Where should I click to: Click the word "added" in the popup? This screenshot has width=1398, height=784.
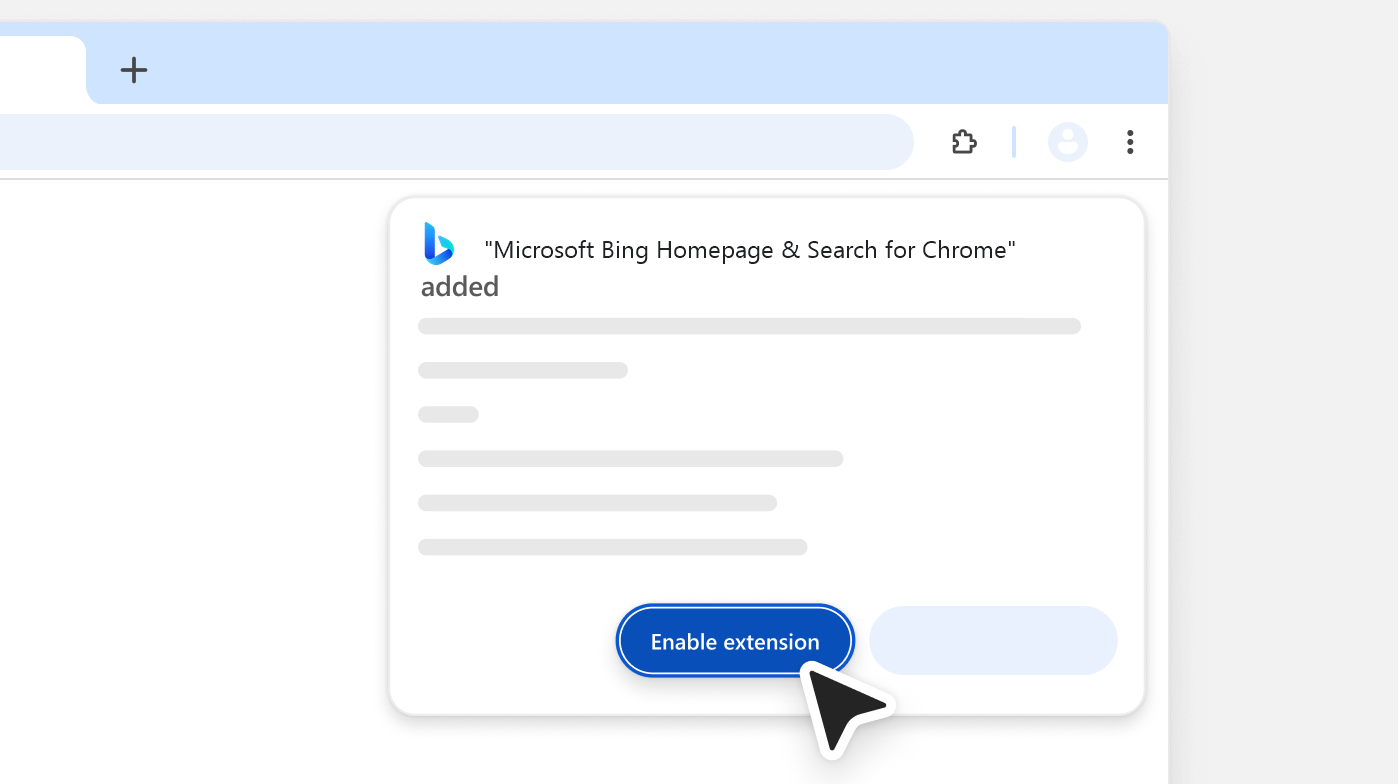click(460, 287)
